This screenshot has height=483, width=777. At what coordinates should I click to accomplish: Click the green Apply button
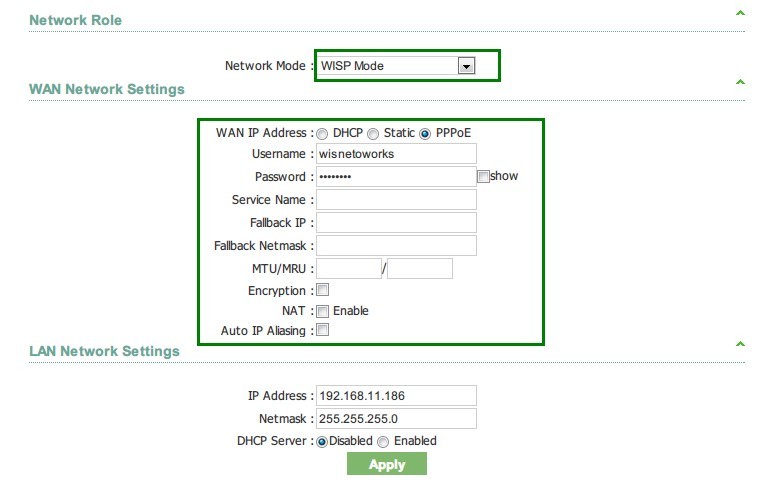pyautogui.click(x=386, y=464)
